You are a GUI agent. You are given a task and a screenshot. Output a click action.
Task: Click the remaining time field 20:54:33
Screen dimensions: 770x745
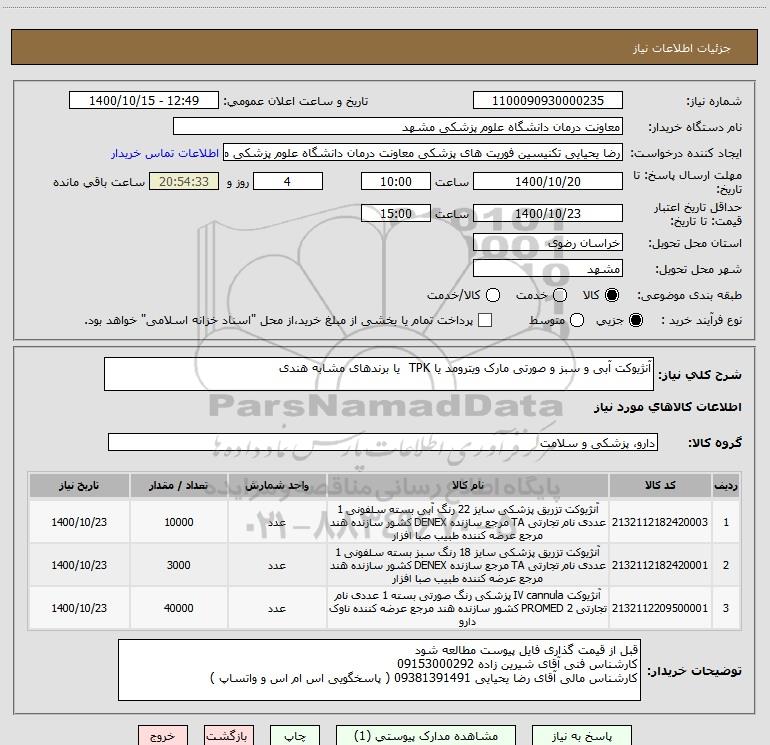coord(184,182)
